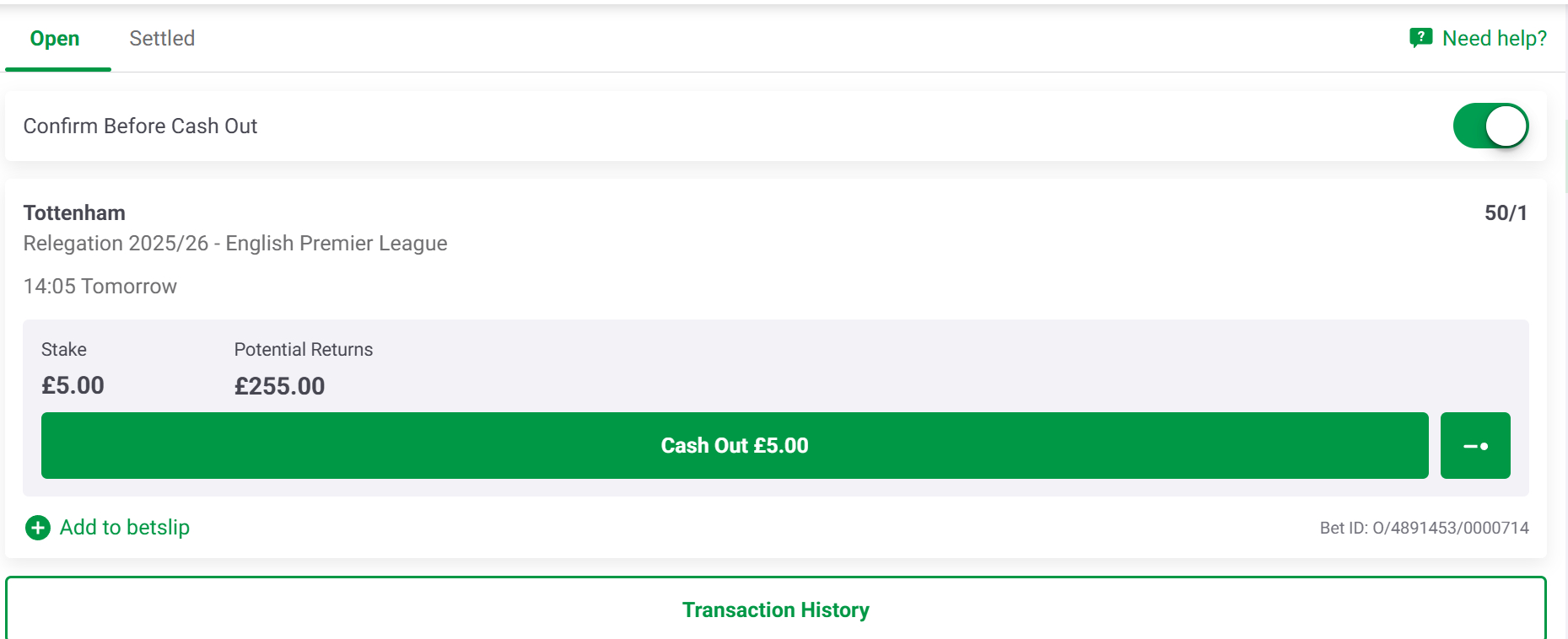Click the Add to betslip text link
The width and height of the screenshot is (1568, 639).
[x=125, y=528]
